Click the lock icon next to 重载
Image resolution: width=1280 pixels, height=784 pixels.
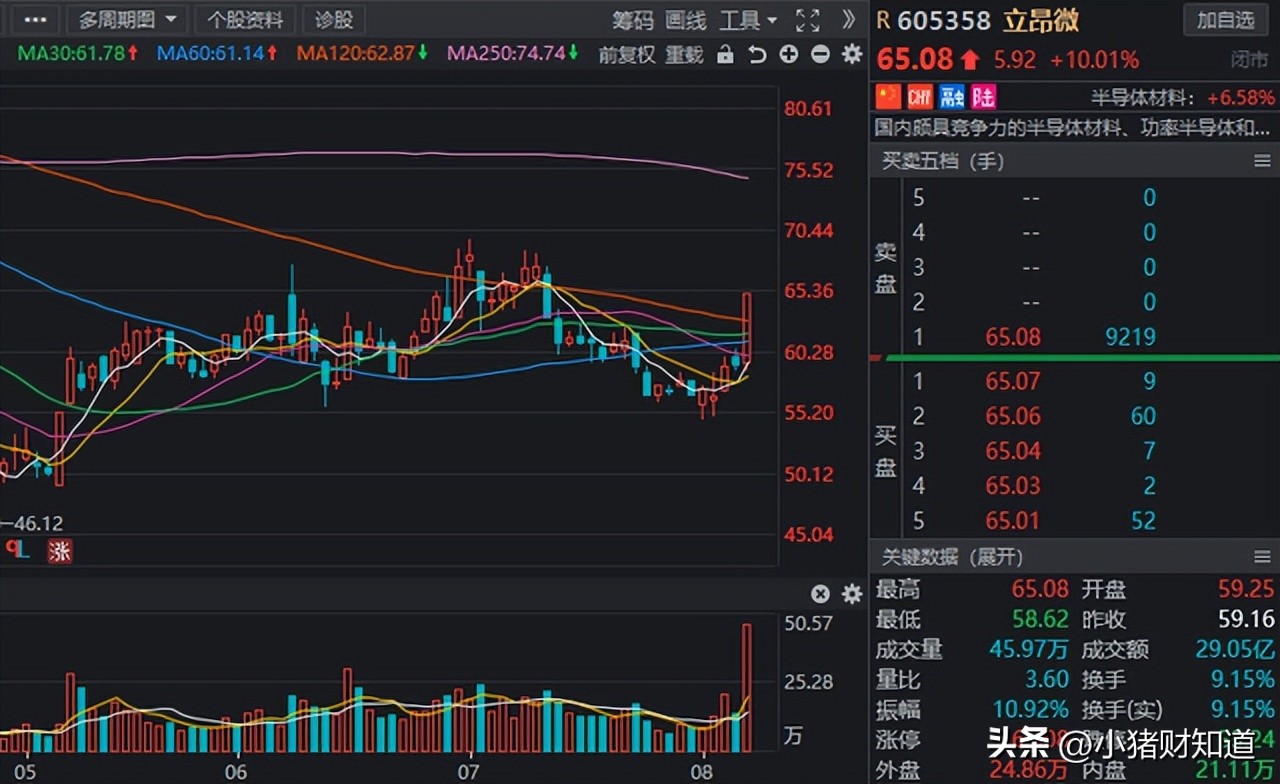[x=725, y=55]
